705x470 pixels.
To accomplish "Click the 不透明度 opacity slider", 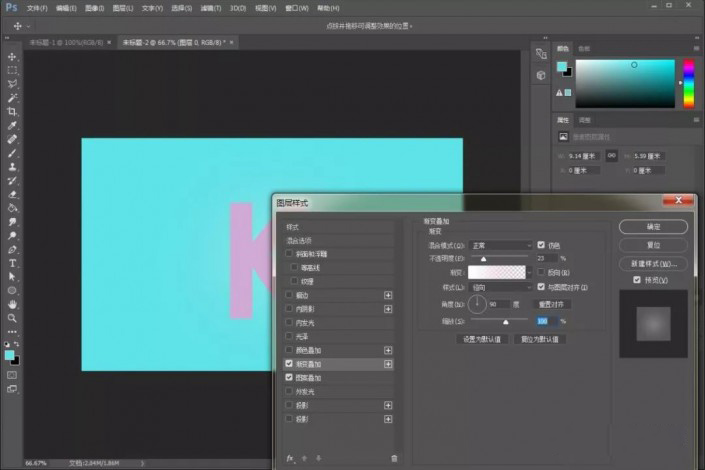I will click(499, 258).
